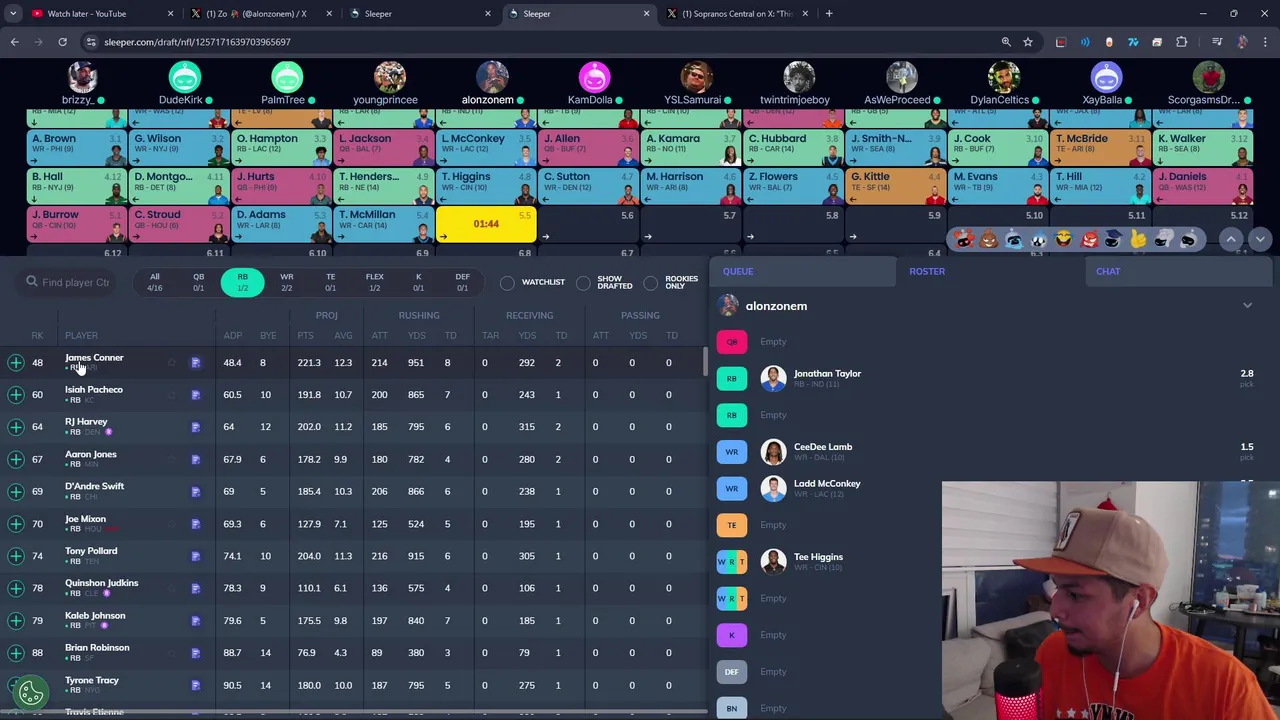This screenshot has width=1280, height=720.
Task: Open James Conner player notes icon
Action: click(196, 363)
